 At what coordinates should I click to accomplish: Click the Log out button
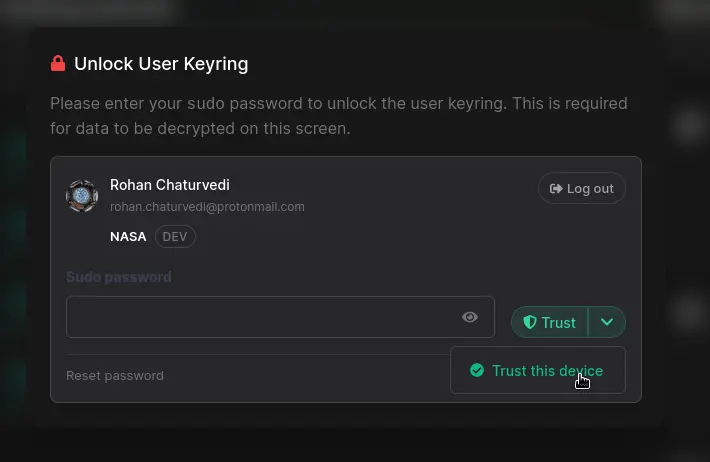(582, 188)
